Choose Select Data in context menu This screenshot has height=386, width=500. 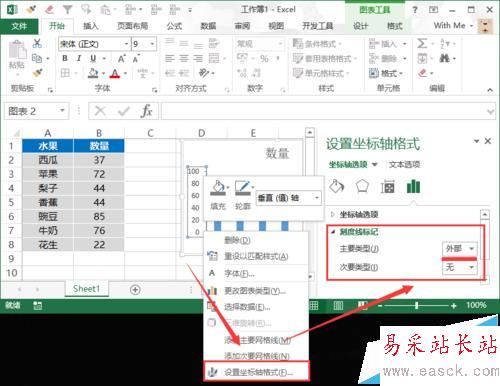[x=247, y=307]
